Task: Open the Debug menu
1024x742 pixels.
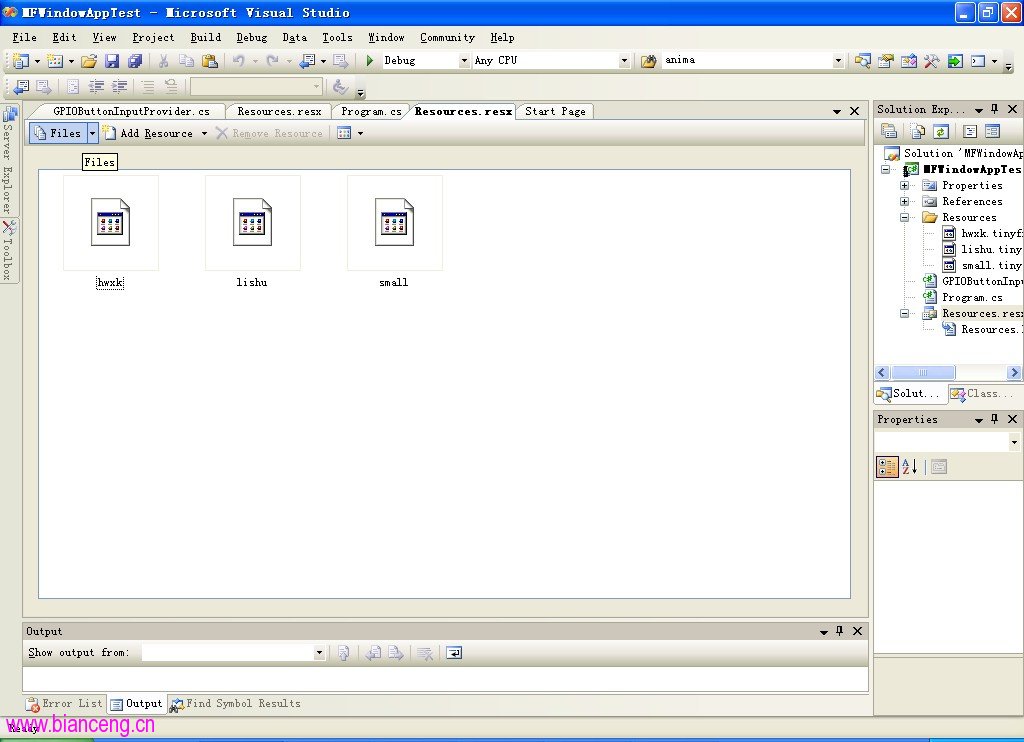Action: click(x=251, y=37)
